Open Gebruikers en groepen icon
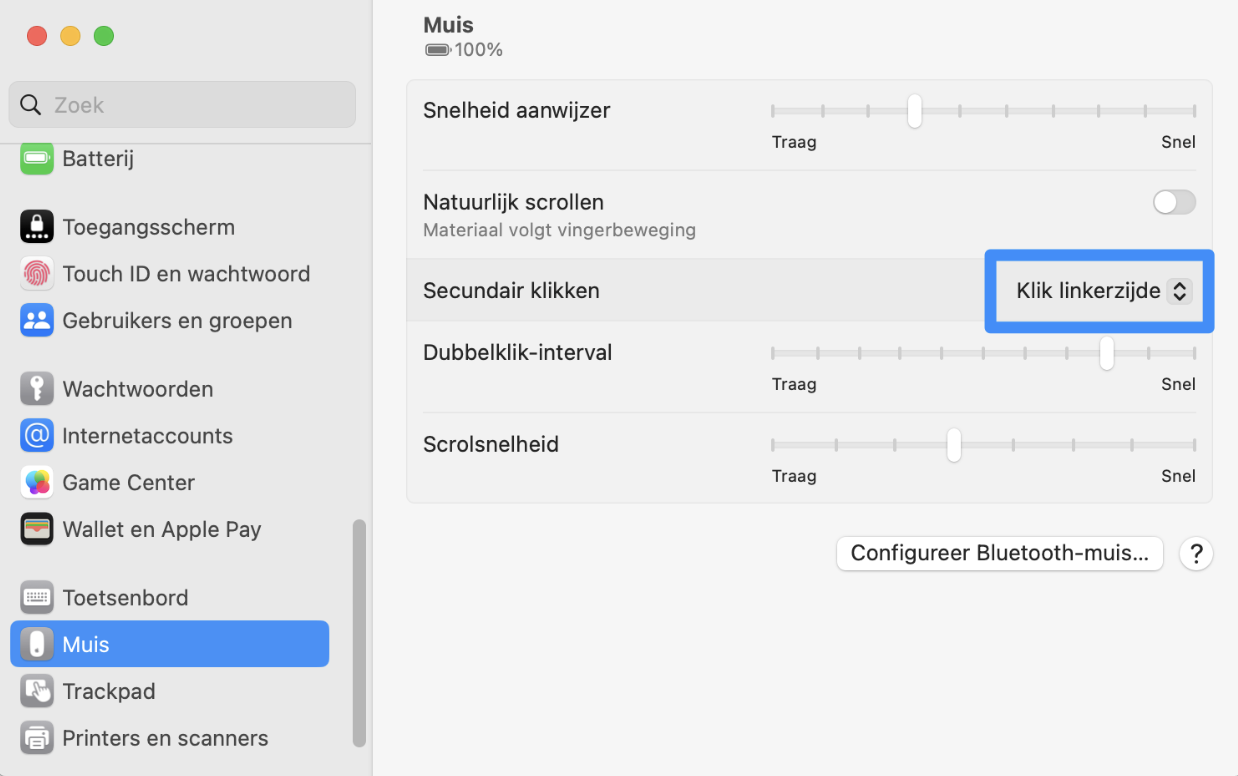The height and width of the screenshot is (776, 1238). (37, 321)
